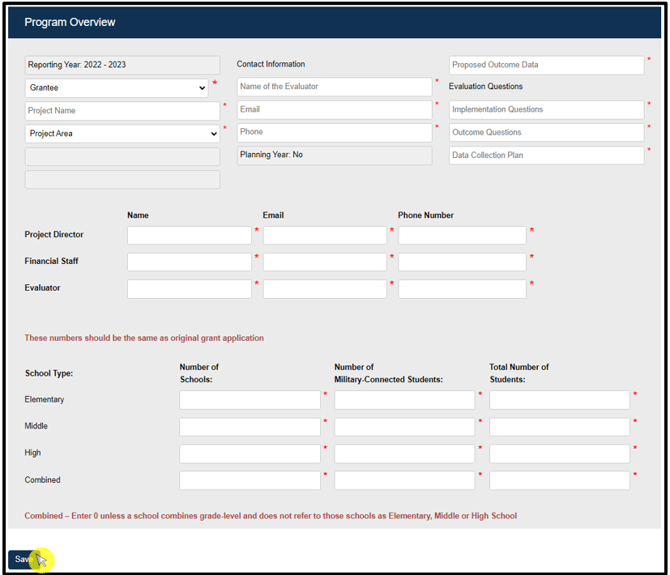Click the Proposed Outcome Data field
This screenshot has height=575, width=670.
click(546, 65)
